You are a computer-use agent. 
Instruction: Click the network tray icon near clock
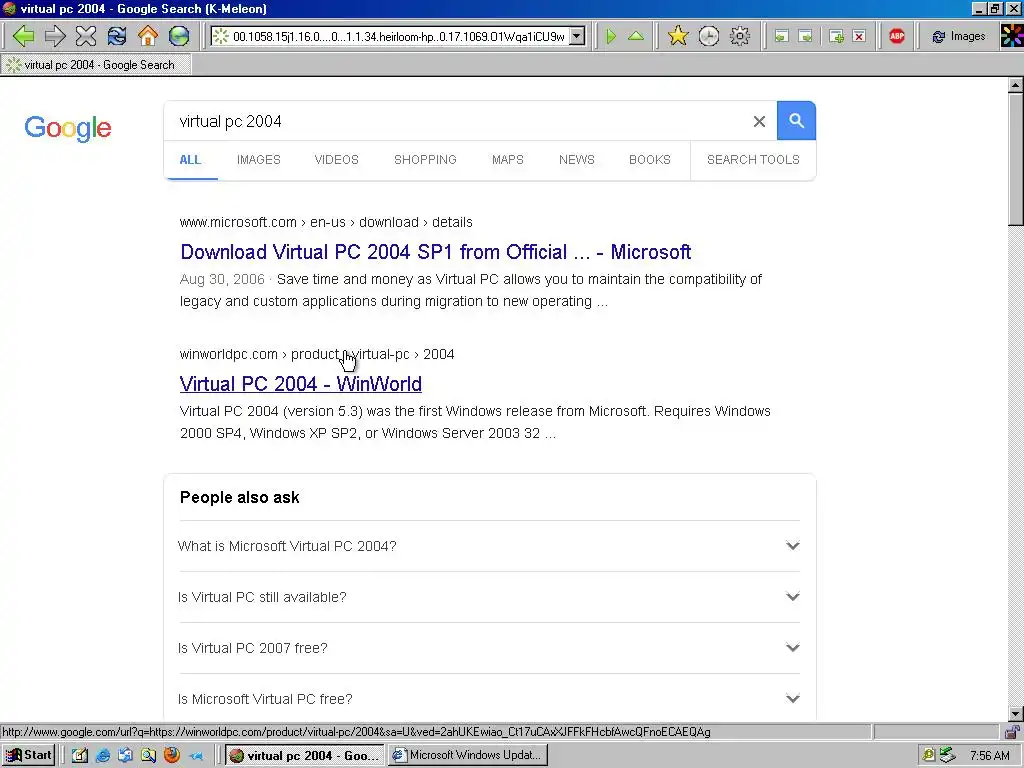[948, 756]
